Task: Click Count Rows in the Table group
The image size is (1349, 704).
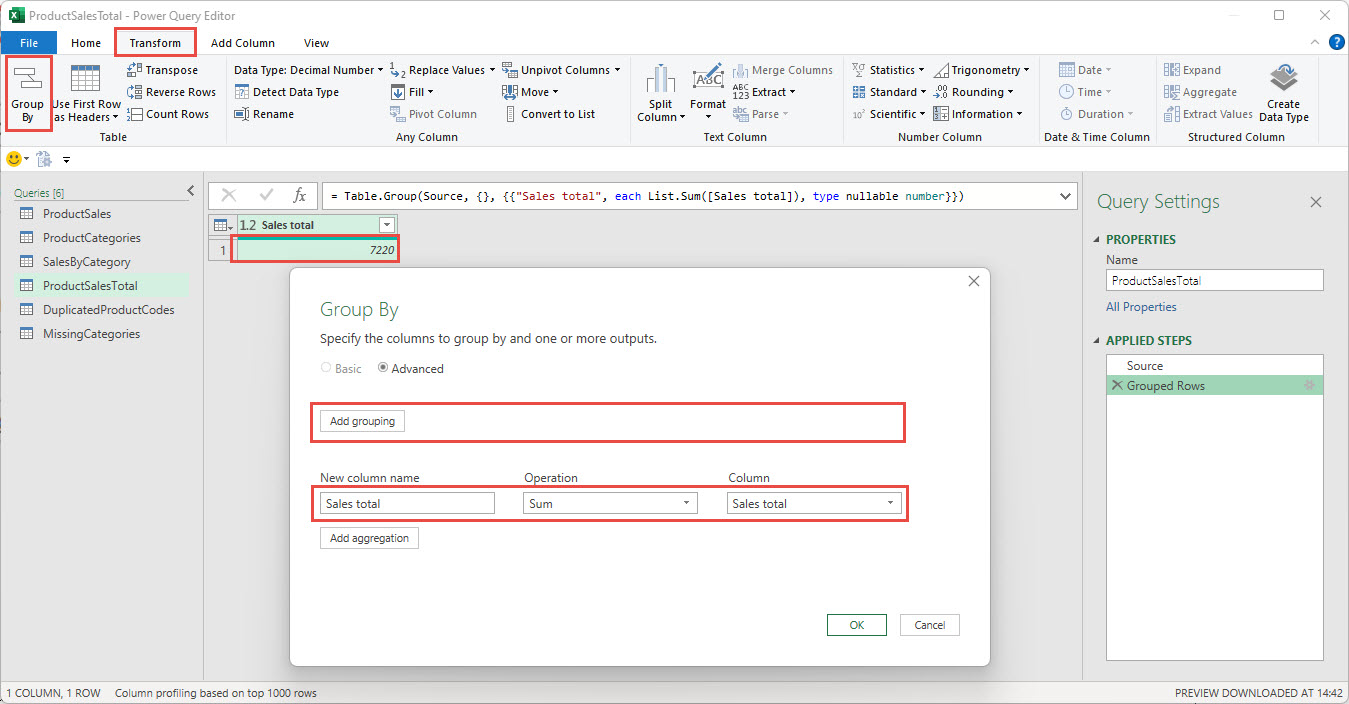Action: click(x=168, y=113)
